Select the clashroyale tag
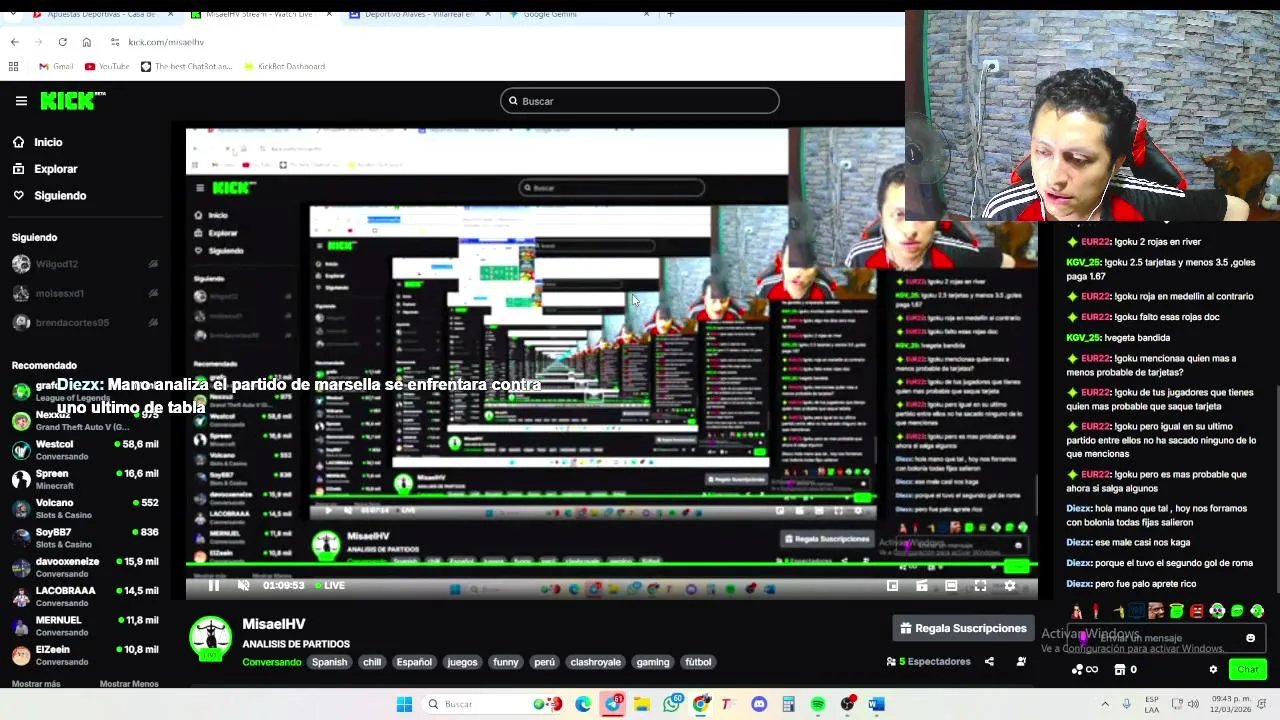Viewport: 1280px width, 720px height. coord(595,662)
